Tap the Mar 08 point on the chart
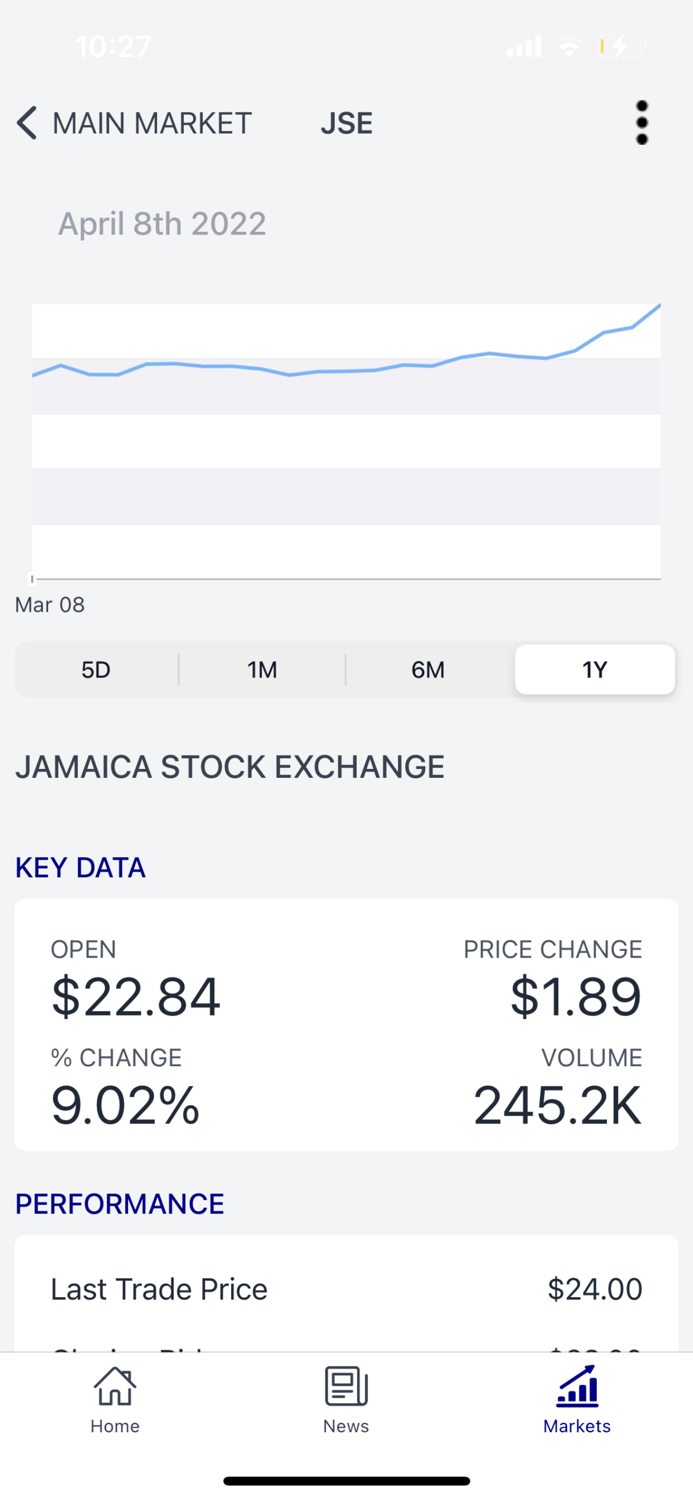 point(49,604)
